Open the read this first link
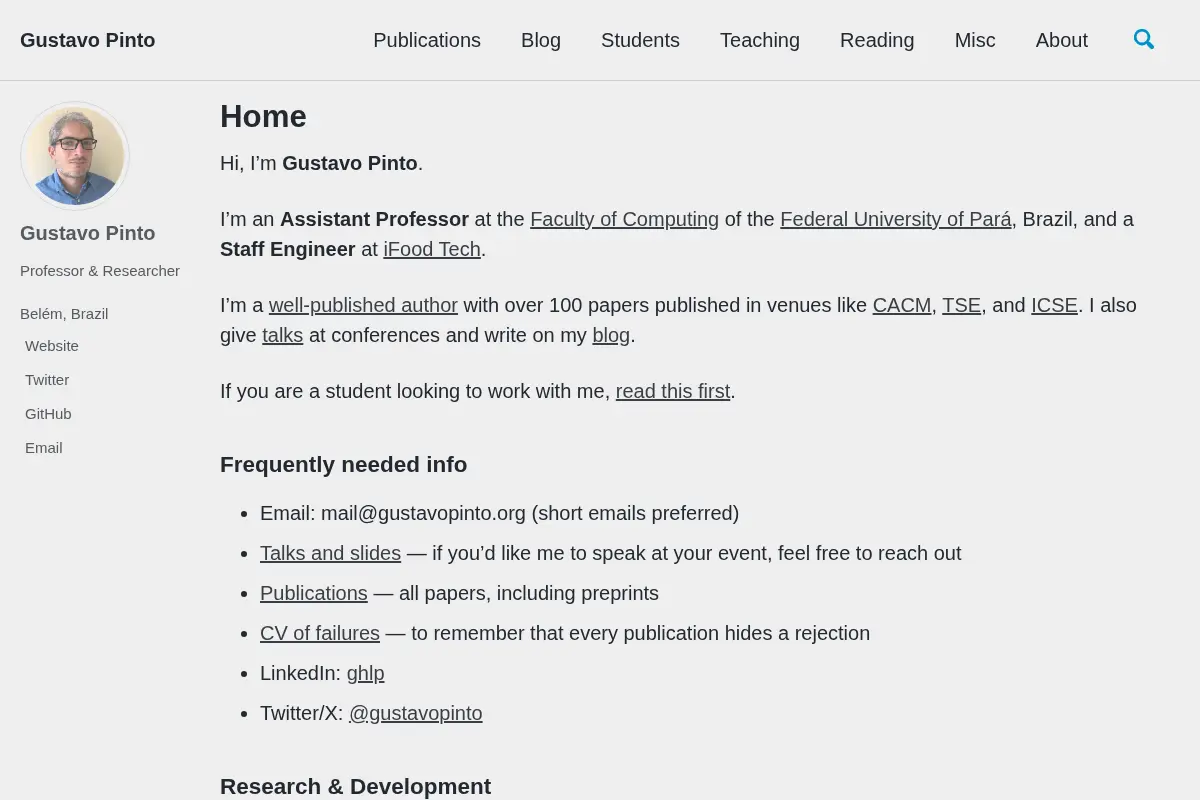The height and width of the screenshot is (800, 1200). [x=673, y=391]
